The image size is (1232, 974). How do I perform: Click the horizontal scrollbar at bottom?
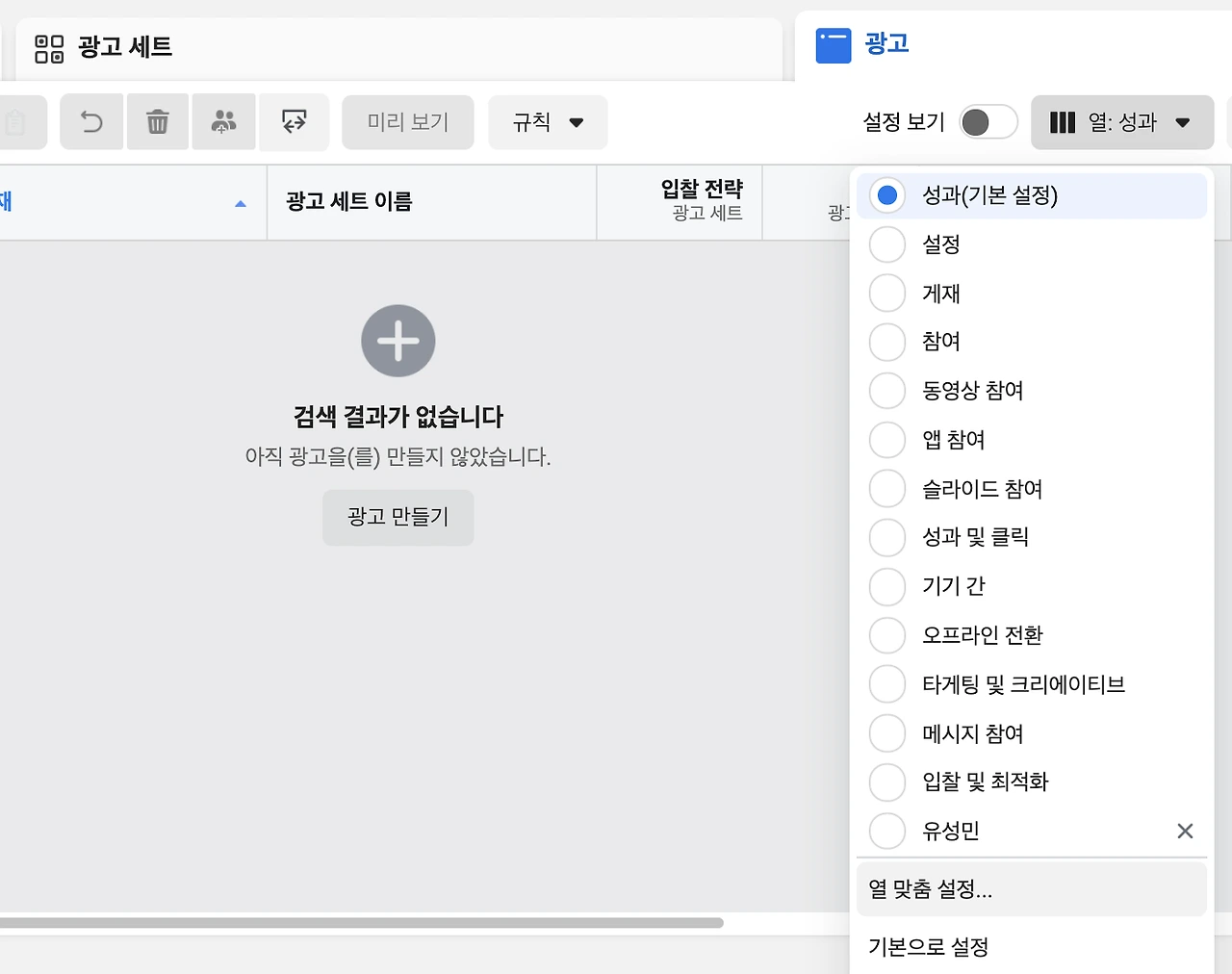point(361,923)
